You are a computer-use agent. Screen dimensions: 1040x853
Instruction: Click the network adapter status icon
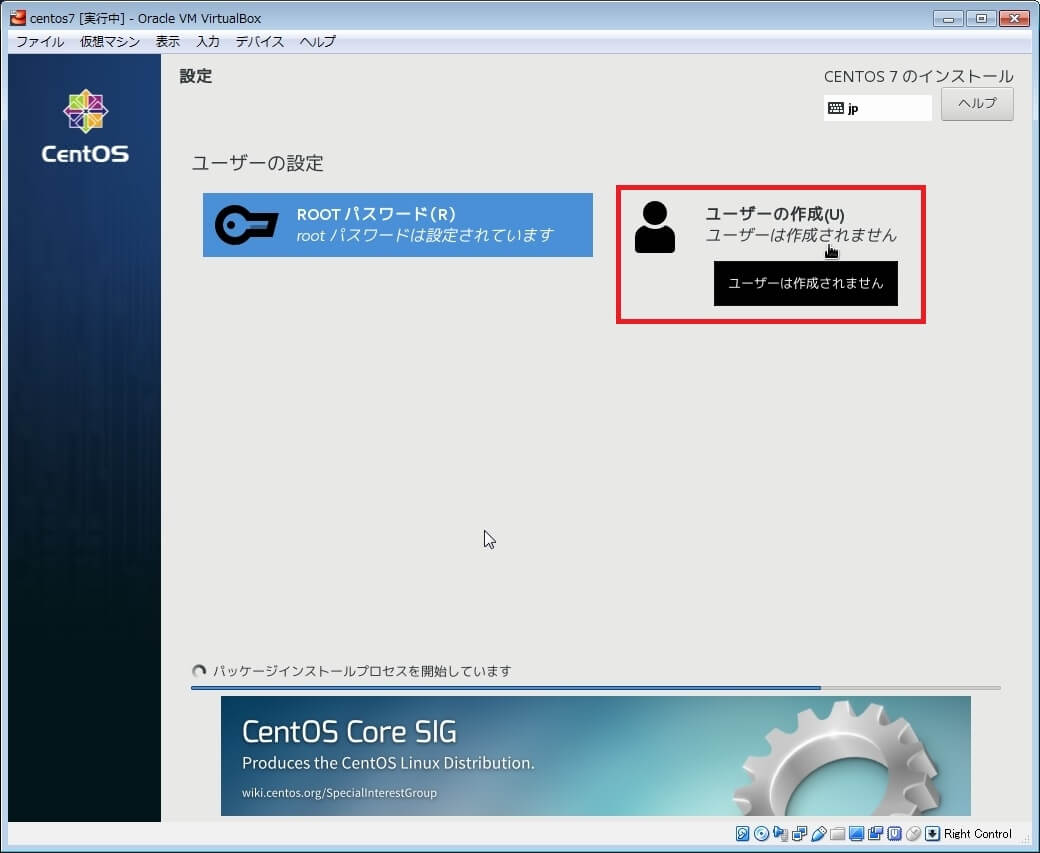799,834
